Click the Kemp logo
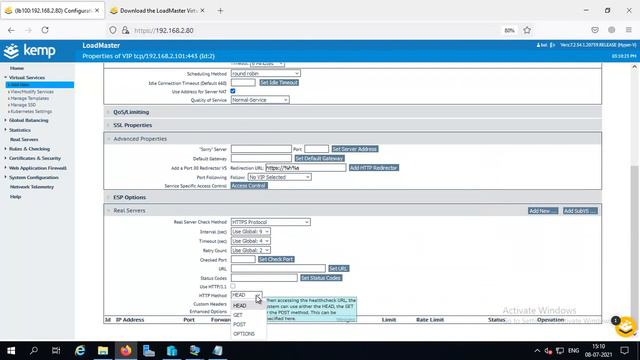Image resolution: width=640 pixels, height=360 pixels. (29, 51)
